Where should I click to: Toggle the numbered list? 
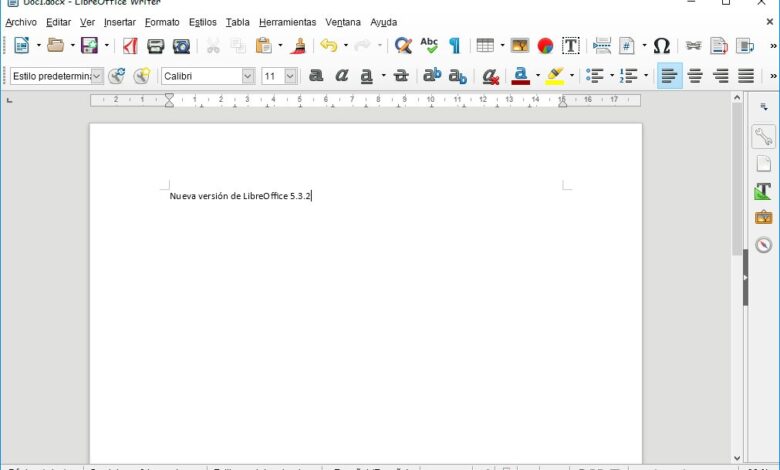(629, 76)
